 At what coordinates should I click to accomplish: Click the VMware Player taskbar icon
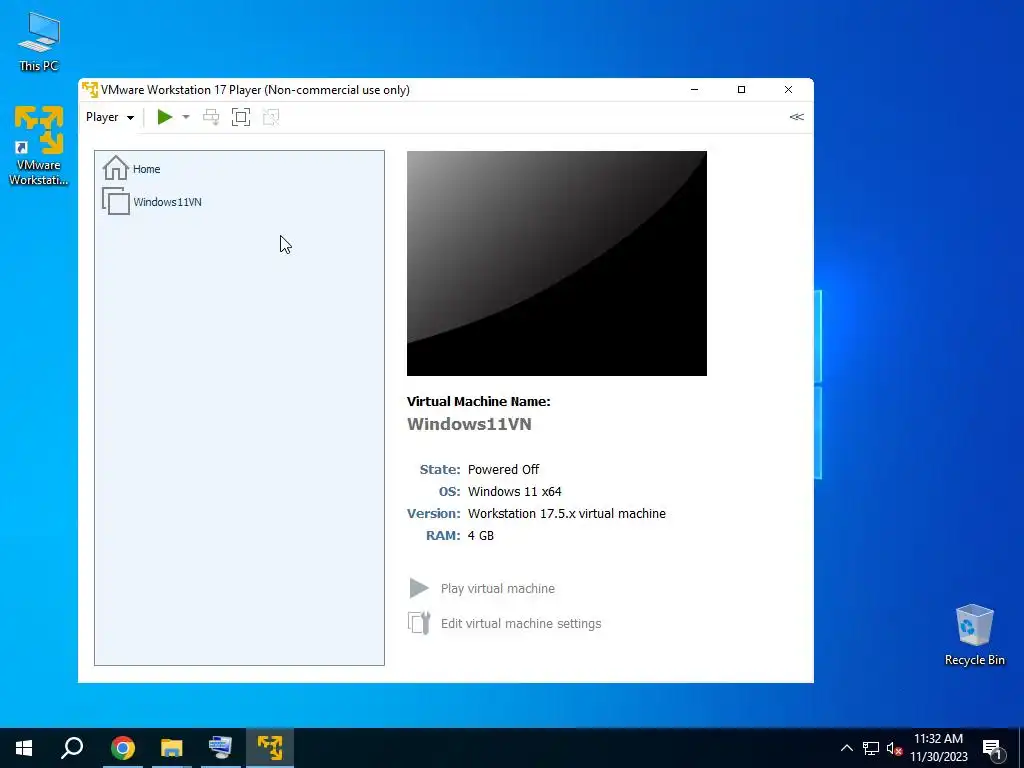[x=270, y=748]
